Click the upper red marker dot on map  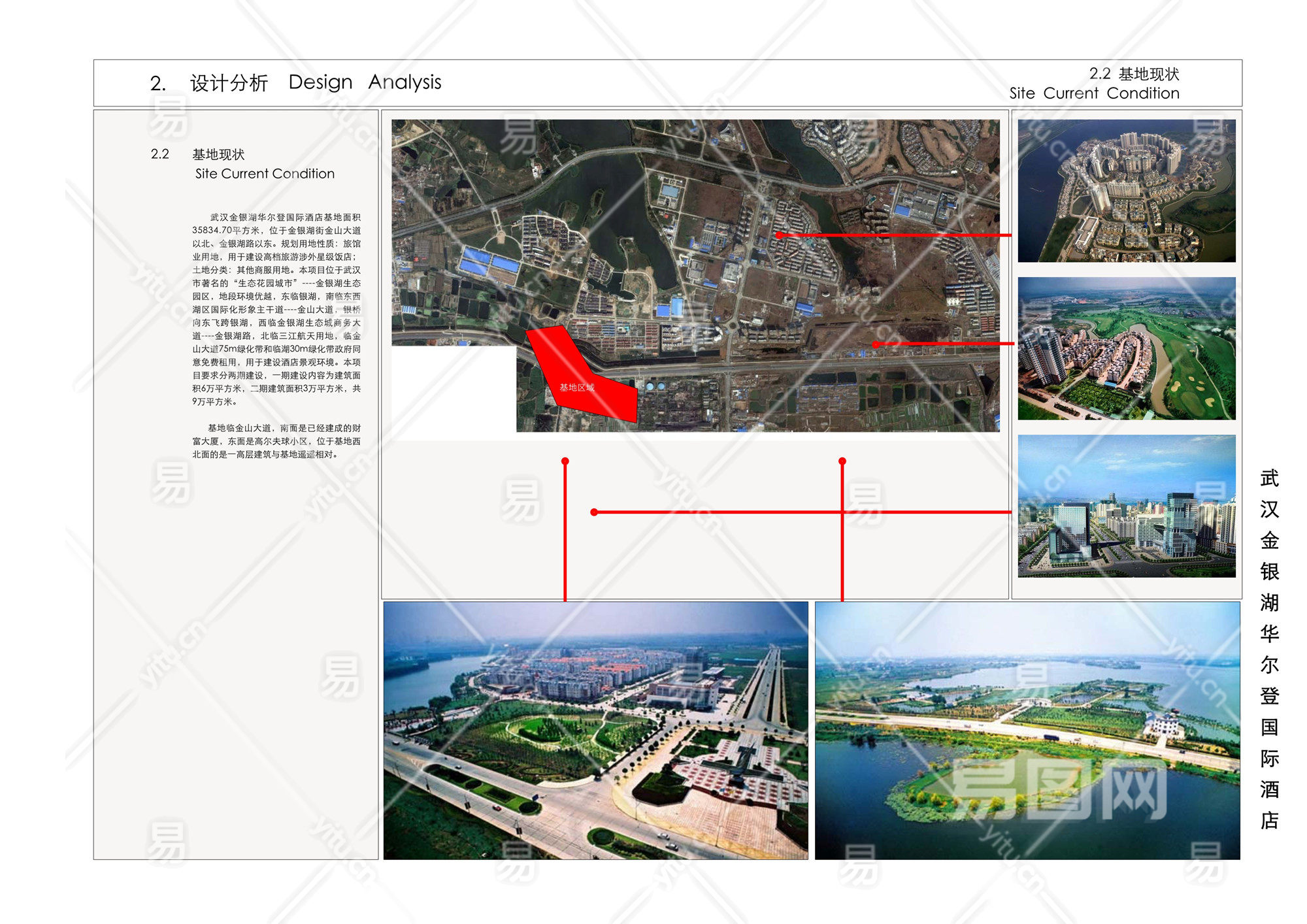(x=779, y=235)
